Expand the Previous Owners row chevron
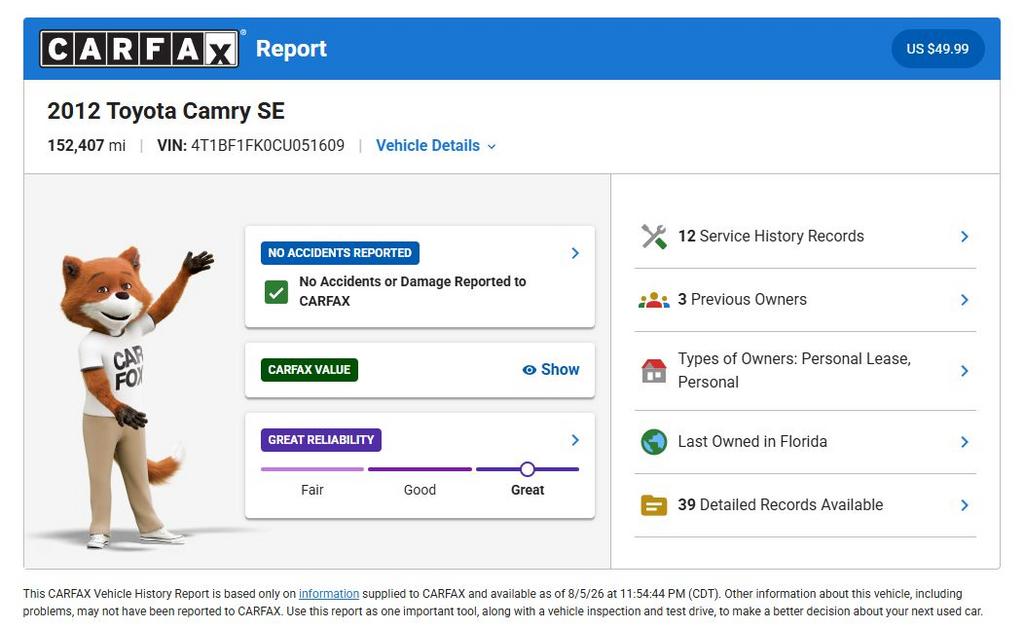 [964, 300]
